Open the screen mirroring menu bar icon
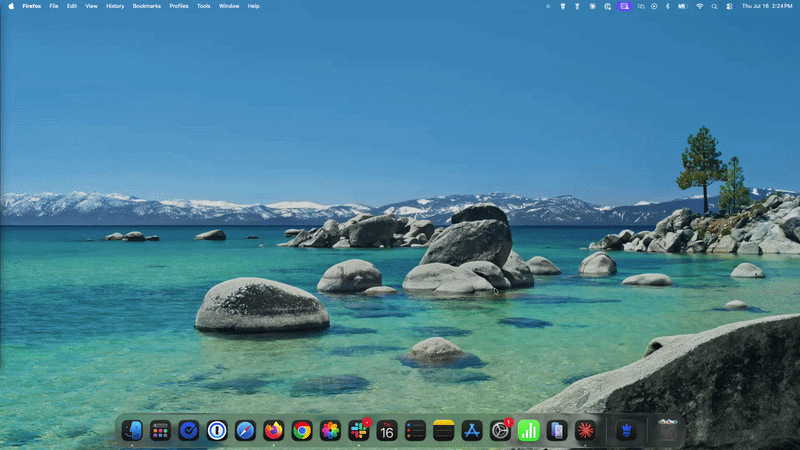Screen dimensions: 800x450 click(x=641, y=6)
